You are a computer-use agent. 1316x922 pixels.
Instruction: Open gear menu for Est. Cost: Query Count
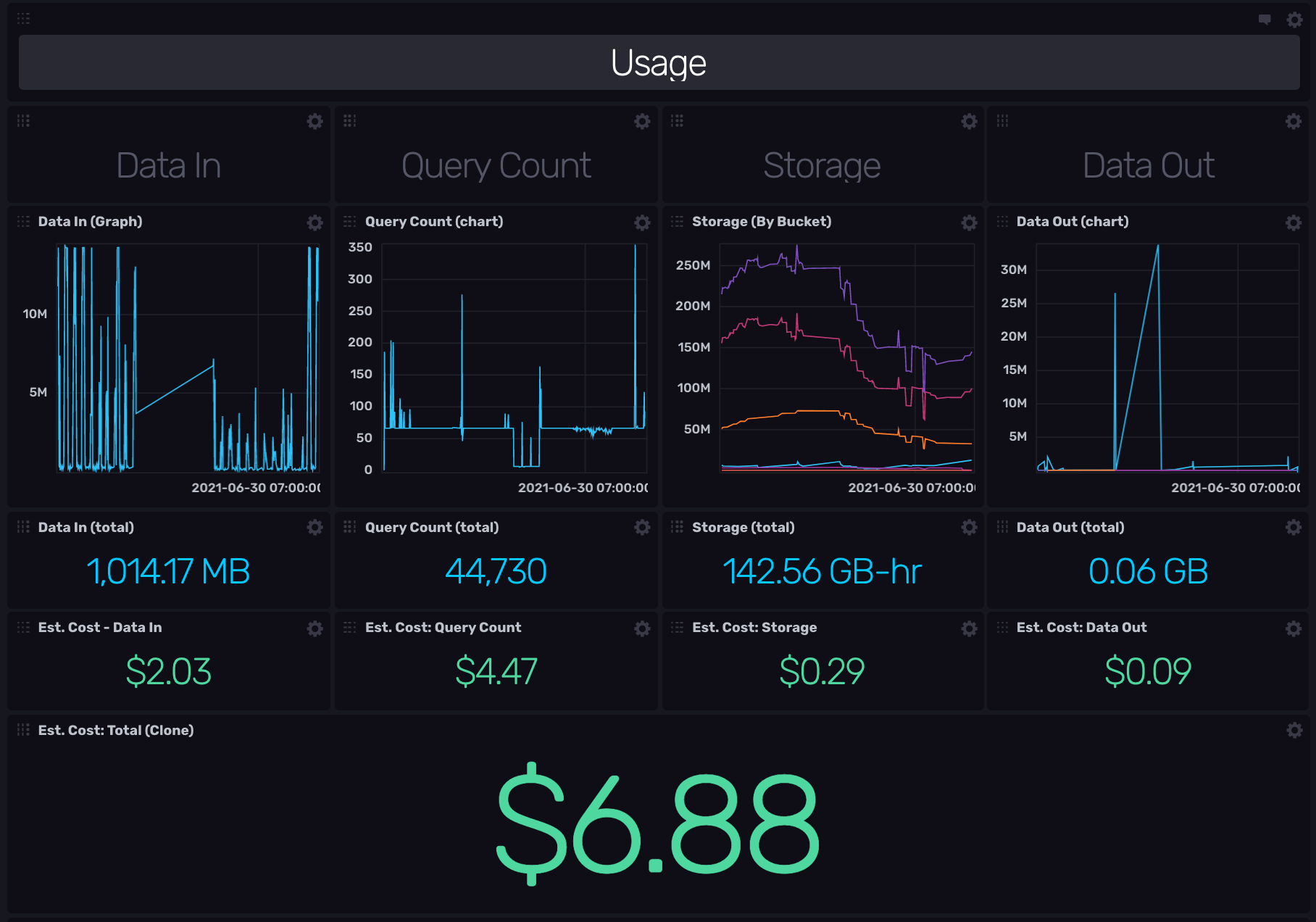642,628
